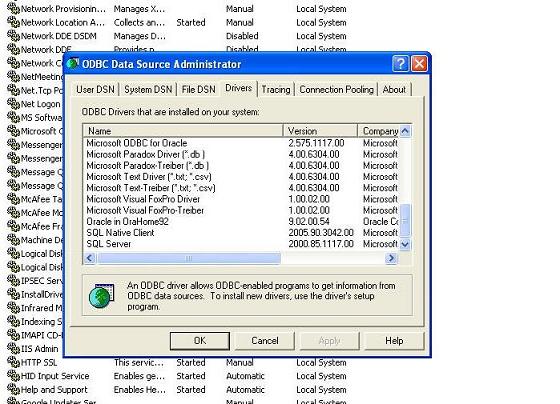Screen dimensions: 560x404
Task: Click the horizontal scrollbar right arrow
Action: tap(391, 258)
